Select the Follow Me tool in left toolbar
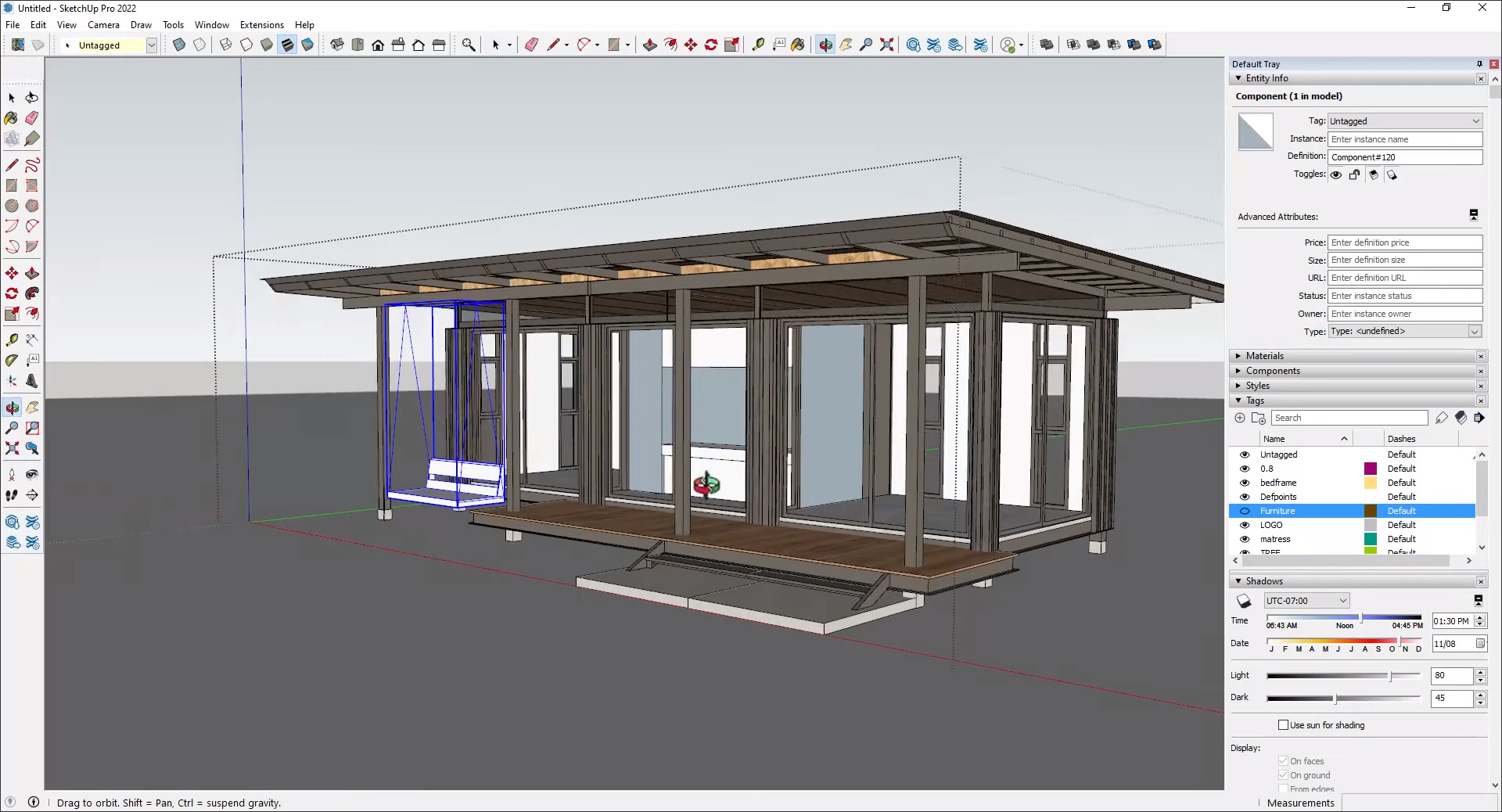This screenshot has height=812, width=1502. pos(32,293)
